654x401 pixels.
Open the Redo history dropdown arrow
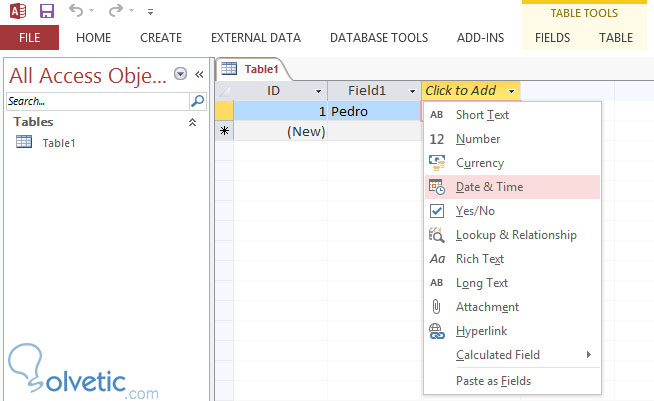click(131, 11)
